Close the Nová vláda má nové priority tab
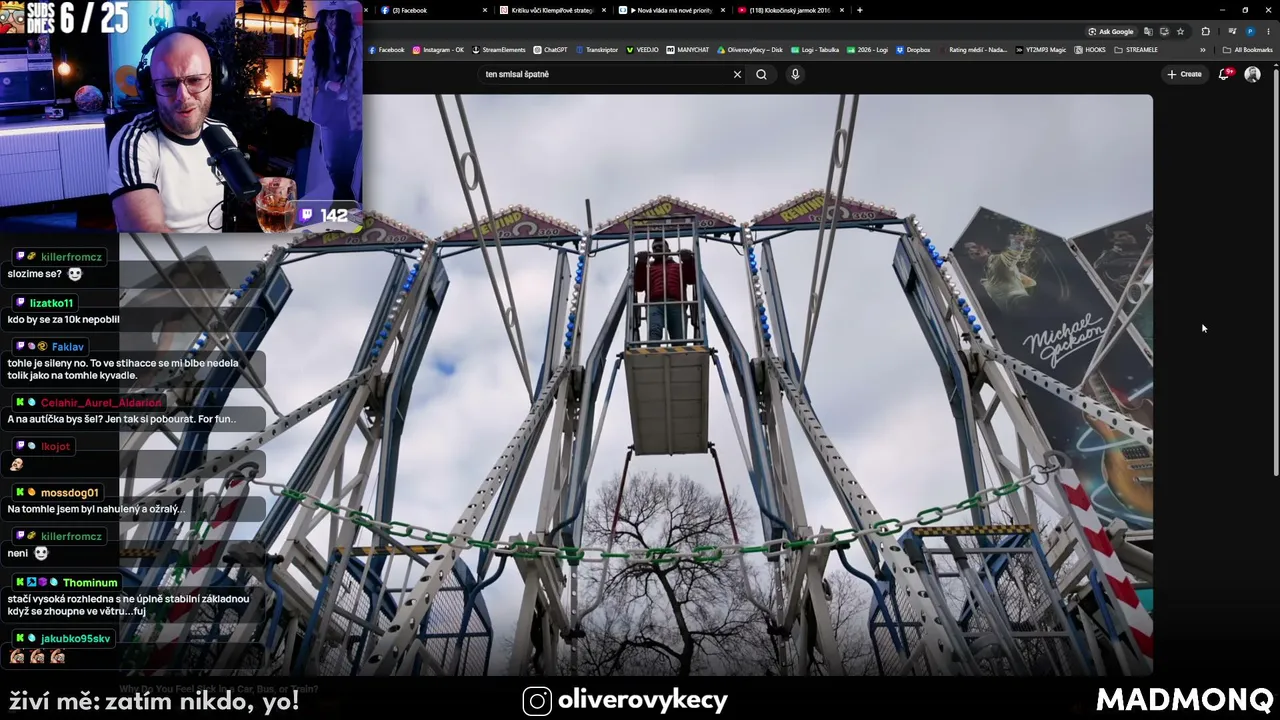 point(723,10)
